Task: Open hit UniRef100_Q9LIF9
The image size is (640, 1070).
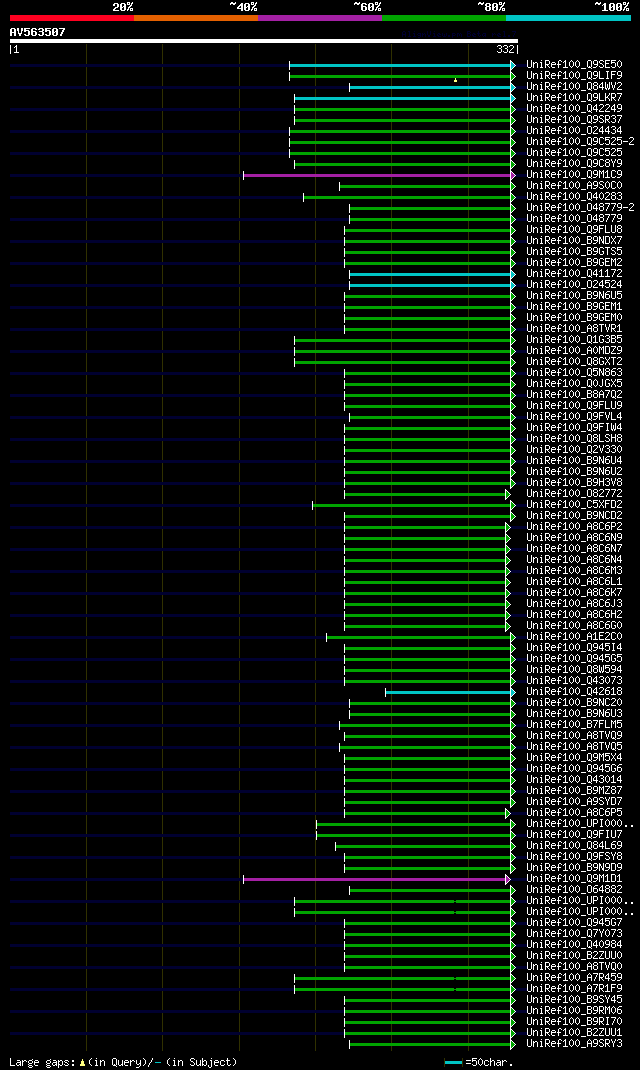Action: click(574, 76)
